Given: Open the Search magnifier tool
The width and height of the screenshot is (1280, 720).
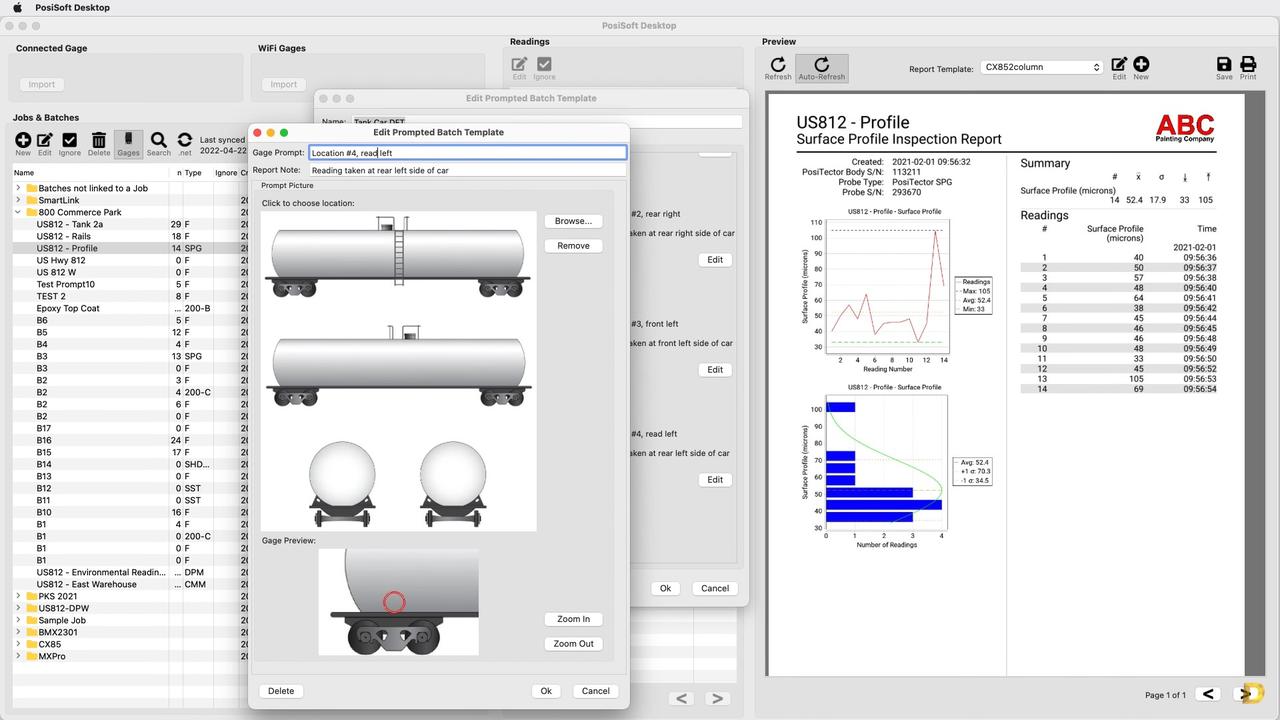Looking at the screenshot, I should (x=158, y=141).
